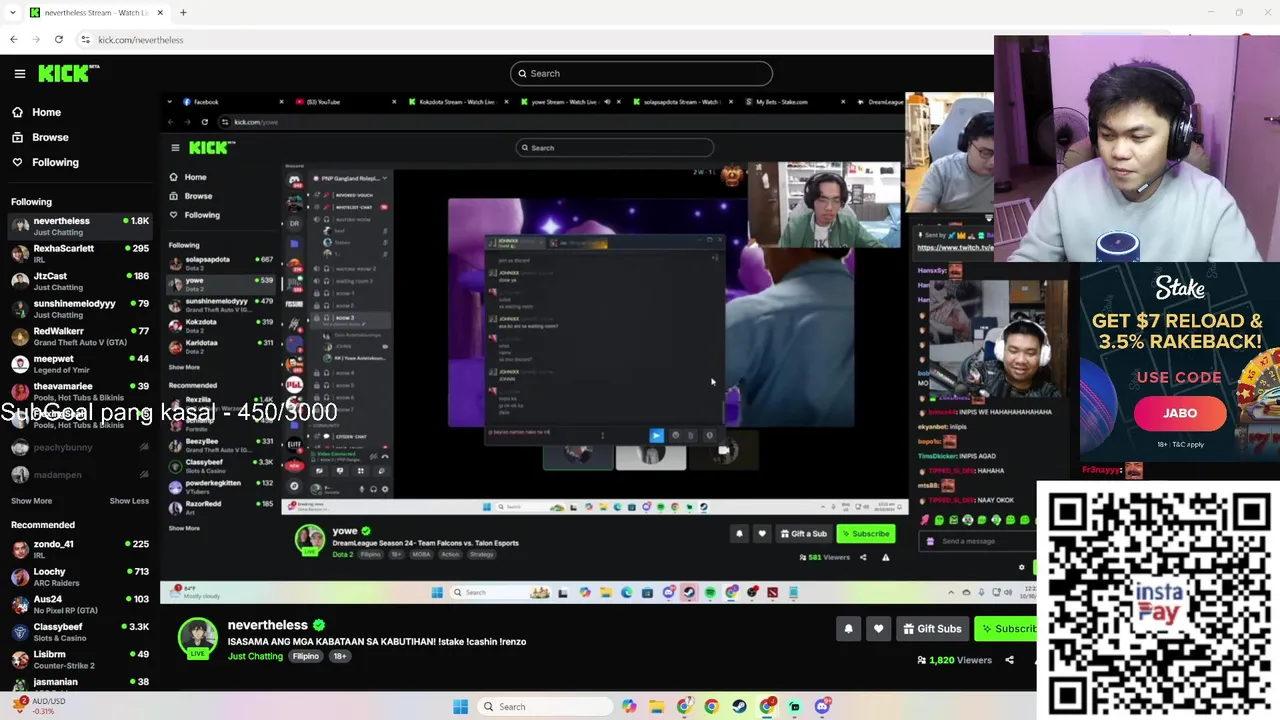Image resolution: width=1280 pixels, height=720 pixels.
Task: Click the Stake JABO promo code button
Action: click(x=1180, y=413)
